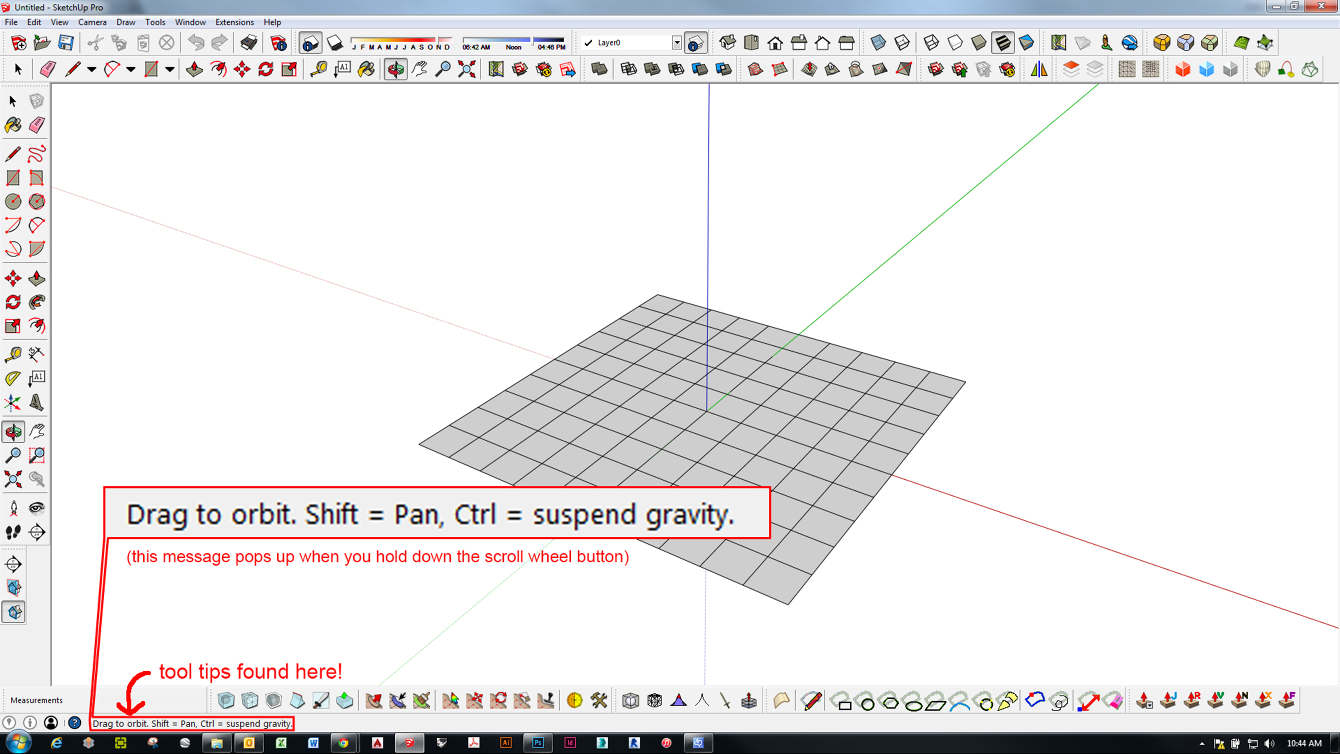The width and height of the screenshot is (1340, 754).
Task: Enable X-ray face style
Action: [879, 42]
